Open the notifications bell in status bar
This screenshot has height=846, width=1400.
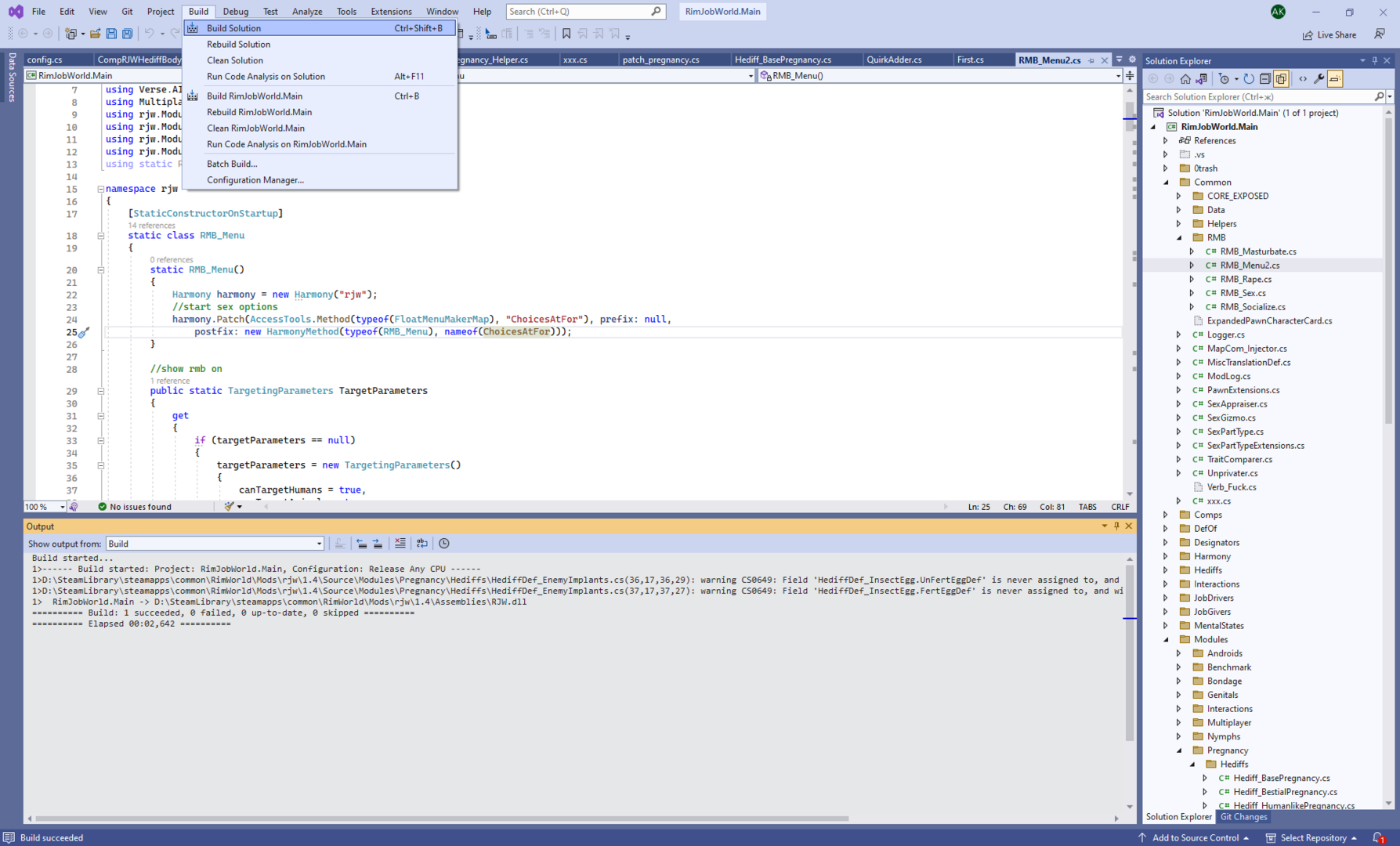pos(1379,838)
